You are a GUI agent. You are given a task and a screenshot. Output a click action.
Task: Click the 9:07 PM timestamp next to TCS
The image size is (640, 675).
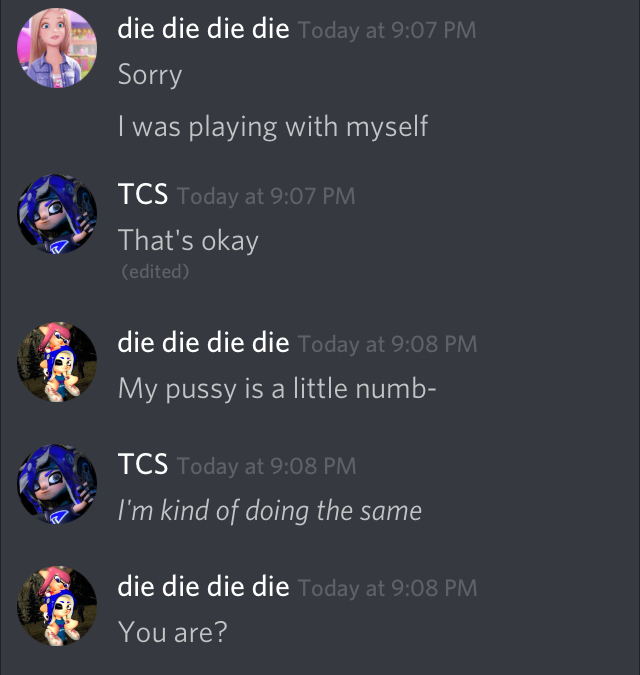click(x=266, y=196)
